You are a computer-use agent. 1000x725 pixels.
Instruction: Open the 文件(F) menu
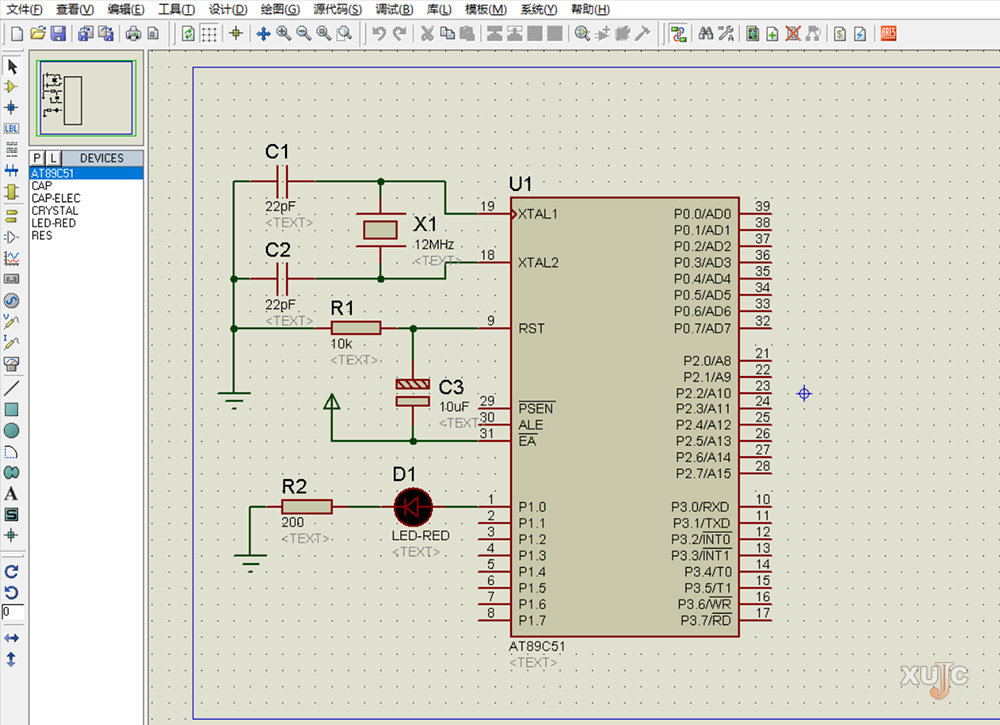click(24, 9)
